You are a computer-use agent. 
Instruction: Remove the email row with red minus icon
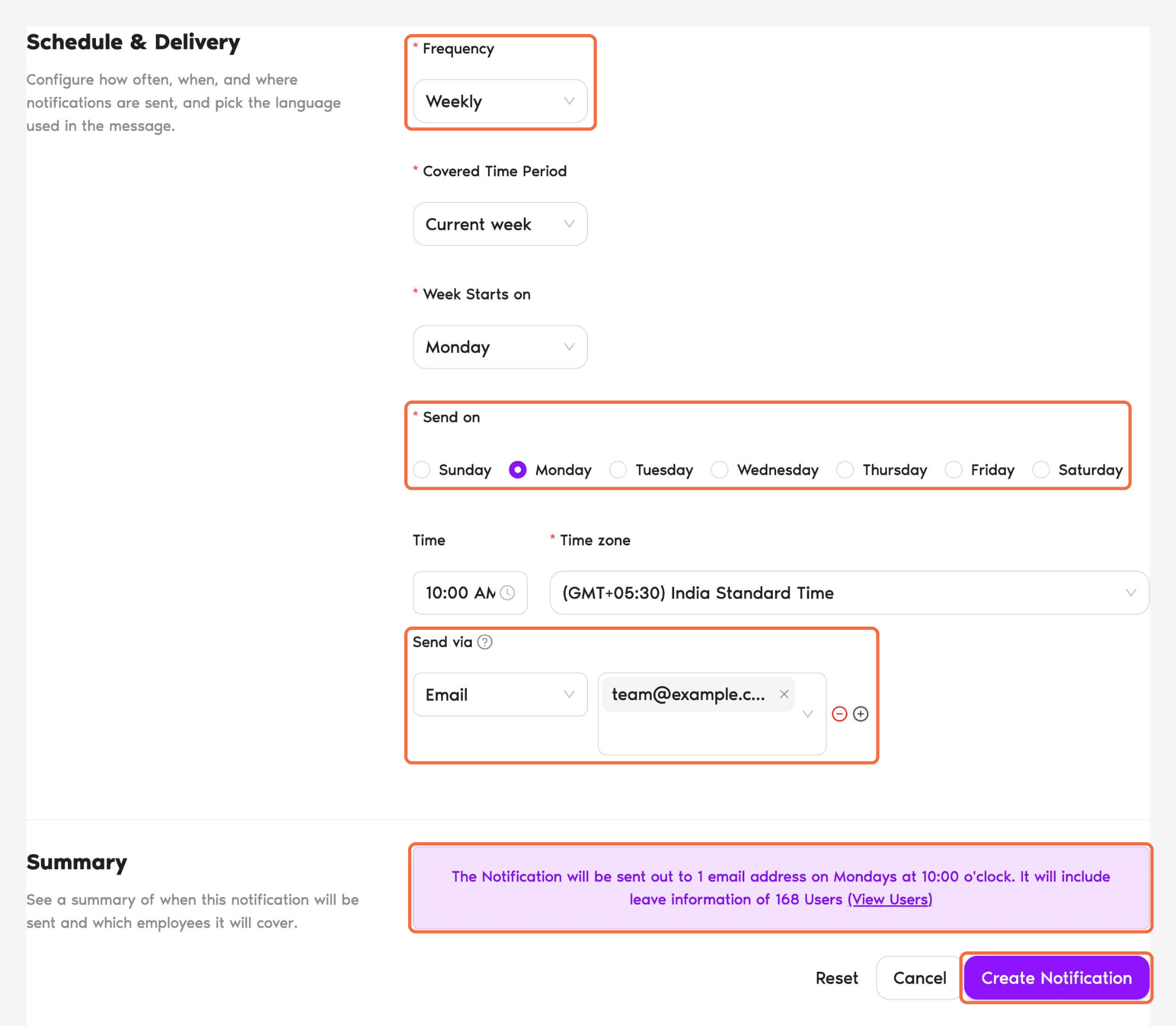[840, 714]
